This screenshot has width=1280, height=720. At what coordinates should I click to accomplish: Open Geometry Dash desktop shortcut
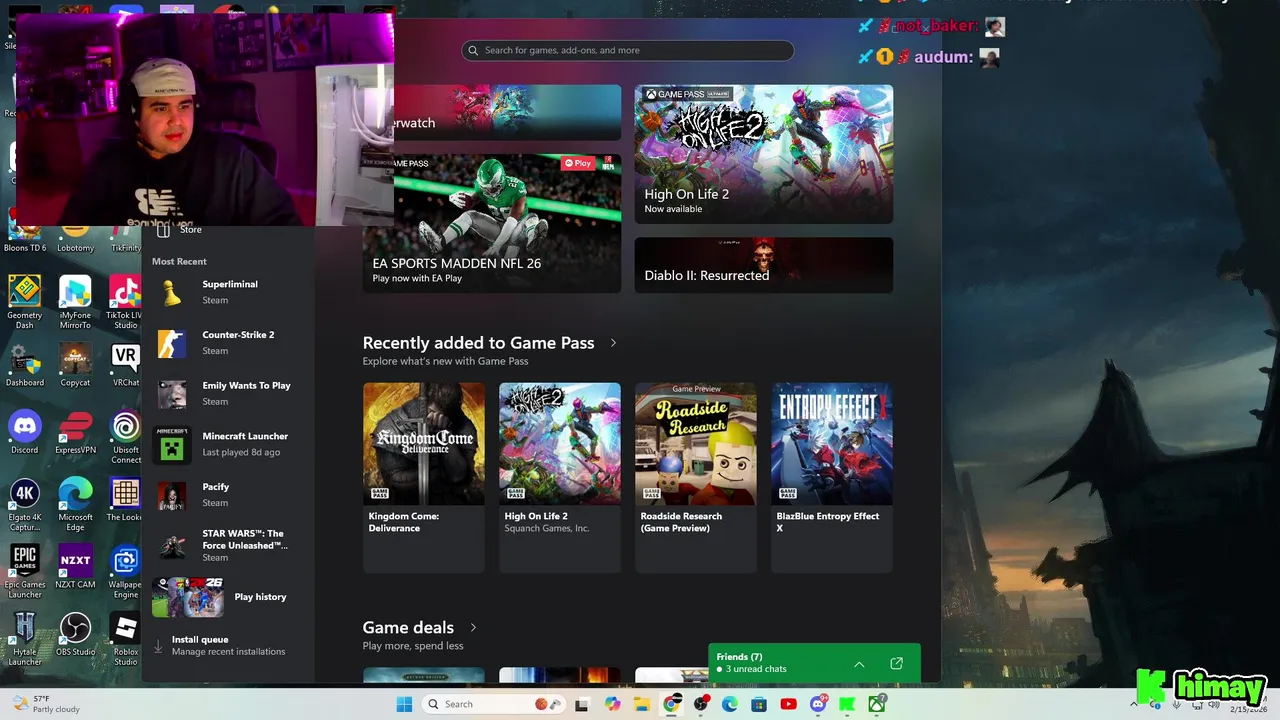point(25,302)
